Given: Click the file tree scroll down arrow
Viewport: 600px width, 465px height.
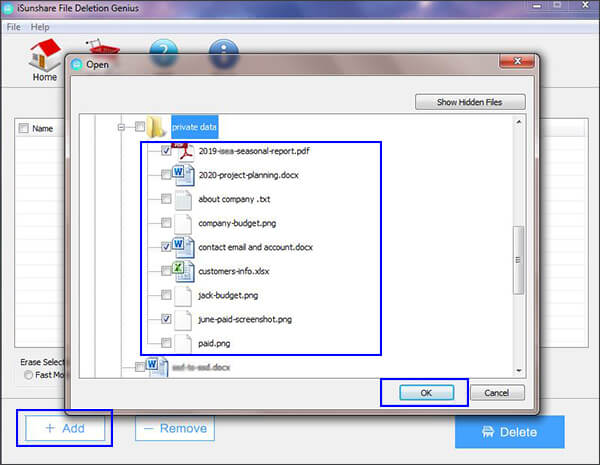Looking at the screenshot, I should (x=518, y=370).
